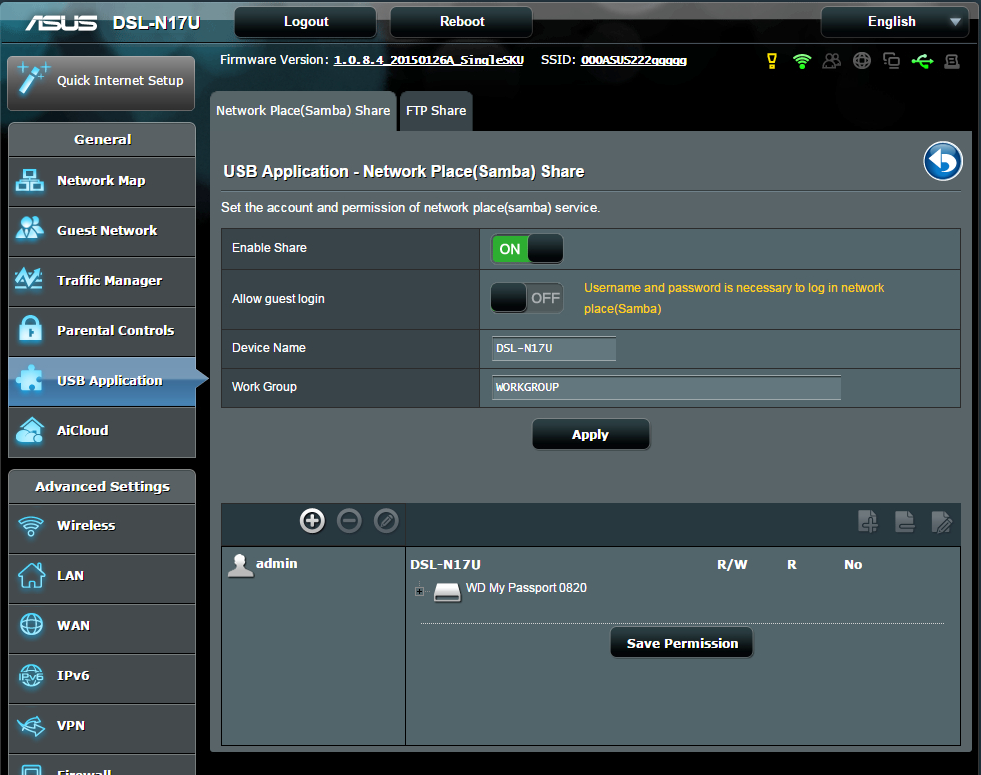This screenshot has width=981, height=775.
Task: Click the rename folder icon
Action: [942, 521]
